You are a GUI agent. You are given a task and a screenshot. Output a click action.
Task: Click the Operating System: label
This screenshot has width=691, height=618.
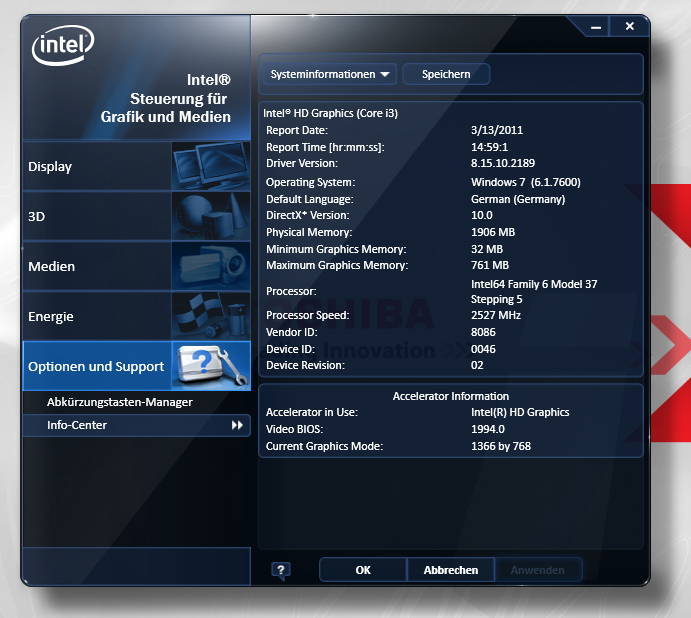coord(310,182)
